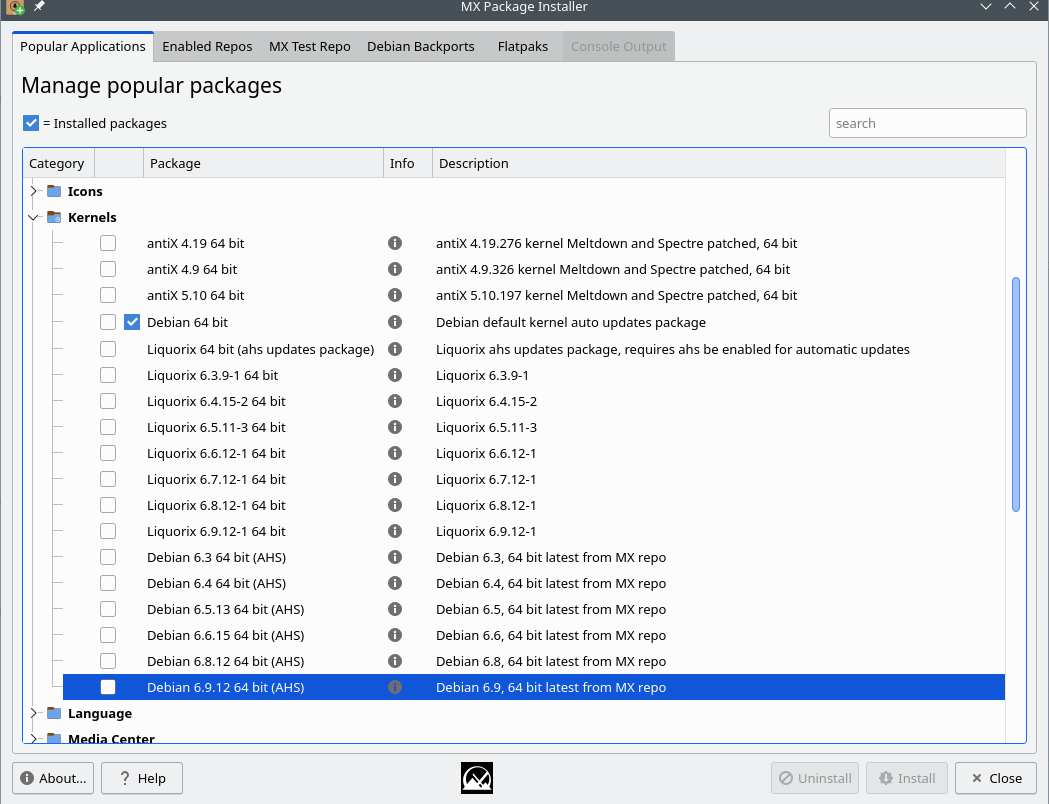This screenshot has width=1049, height=804.
Task: Sort by the Package column header
Action: pos(263,163)
